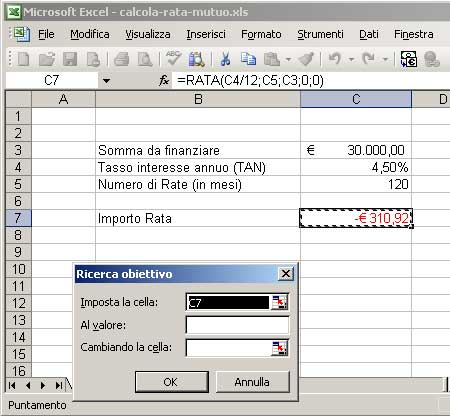Expand the Paste options dropdown arrow
450x416 pixels.
[288, 60]
